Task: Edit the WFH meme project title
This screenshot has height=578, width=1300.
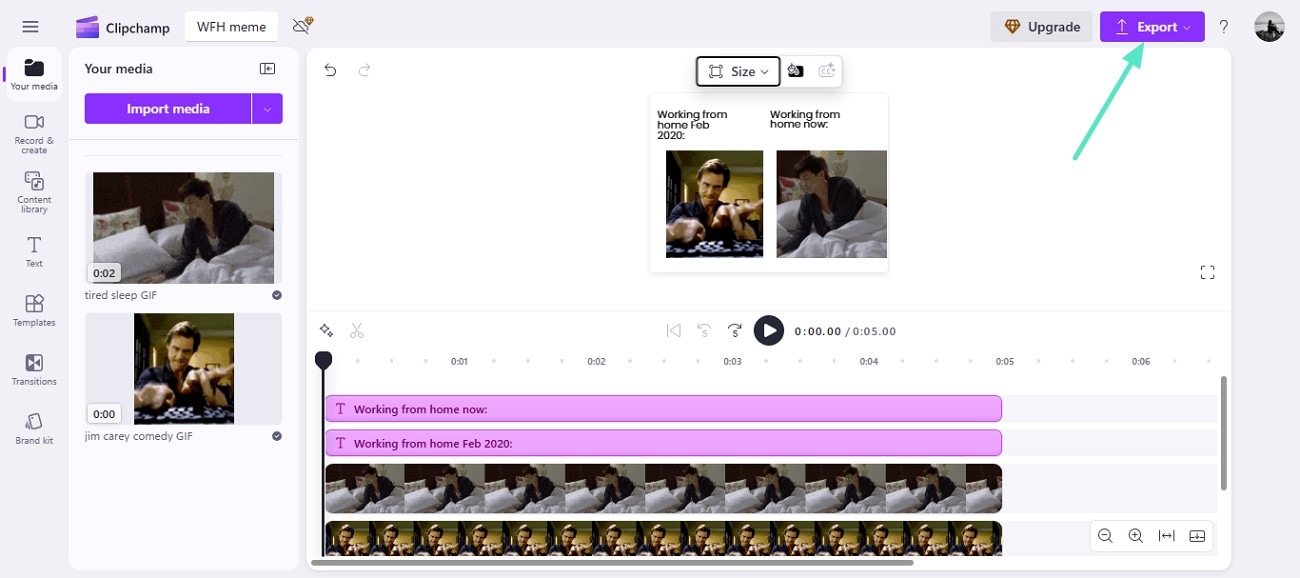Action: tap(231, 27)
